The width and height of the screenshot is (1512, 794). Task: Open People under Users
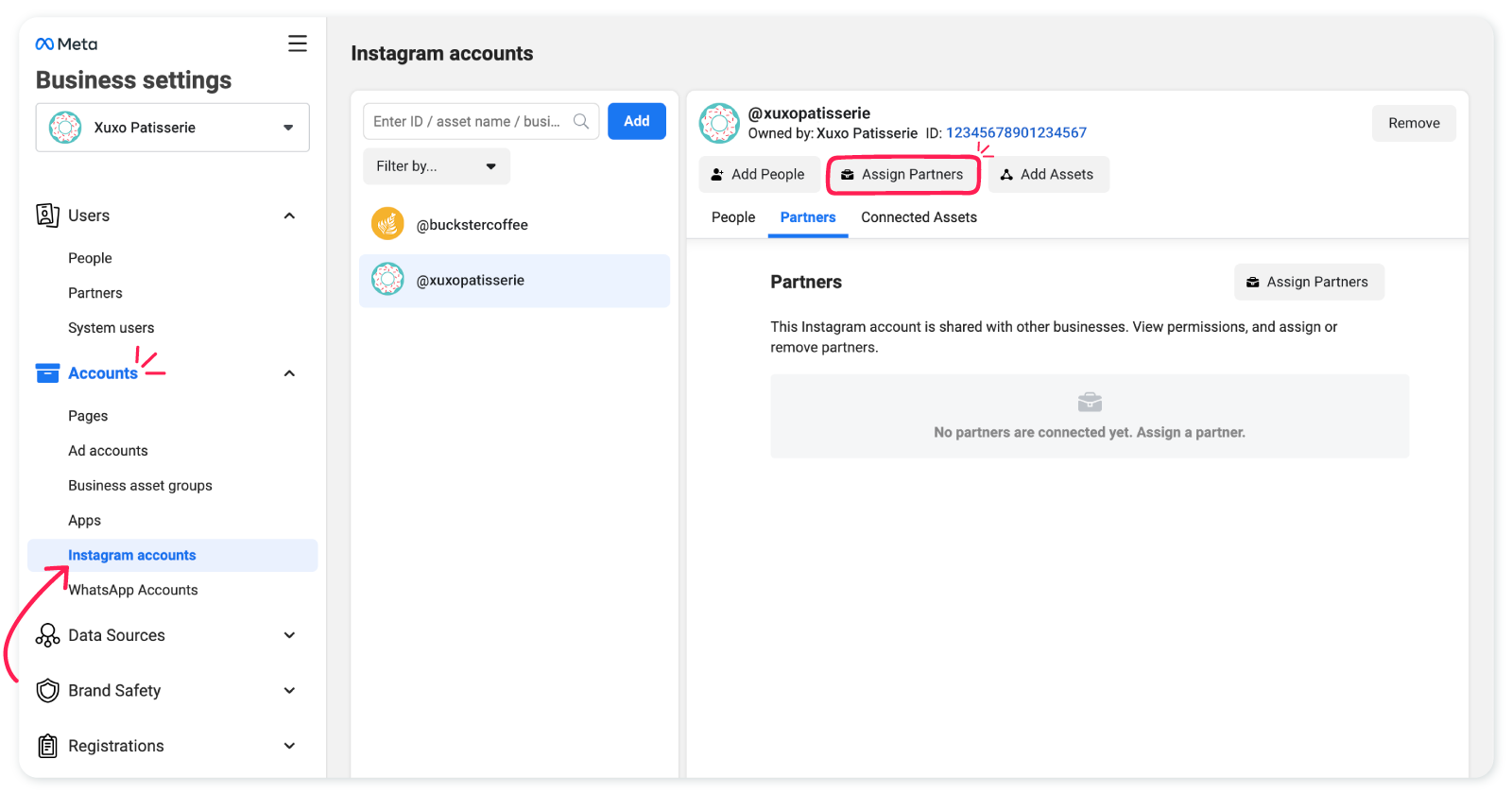(x=90, y=258)
